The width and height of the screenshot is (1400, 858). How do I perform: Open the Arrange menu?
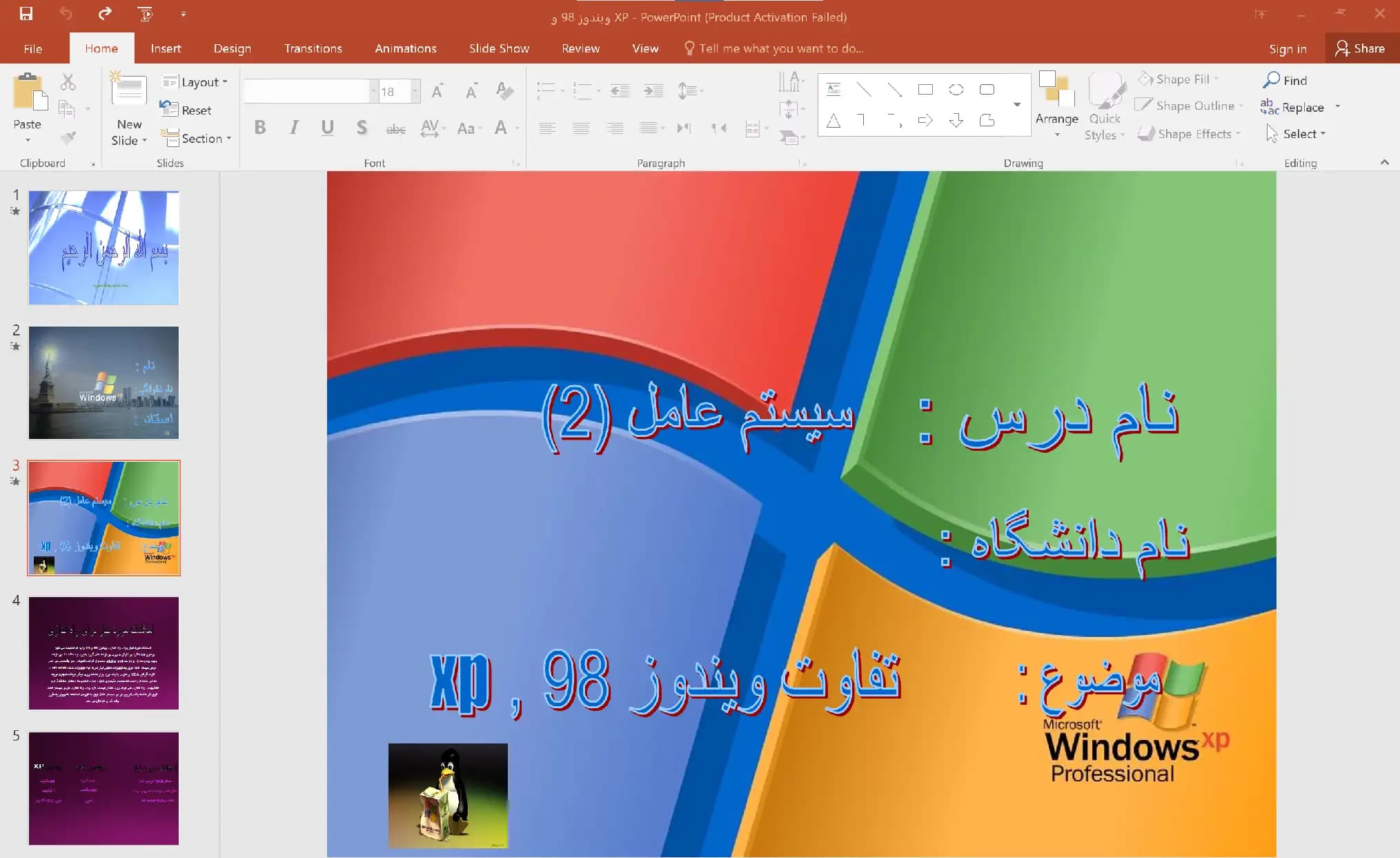click(1056, 104)
